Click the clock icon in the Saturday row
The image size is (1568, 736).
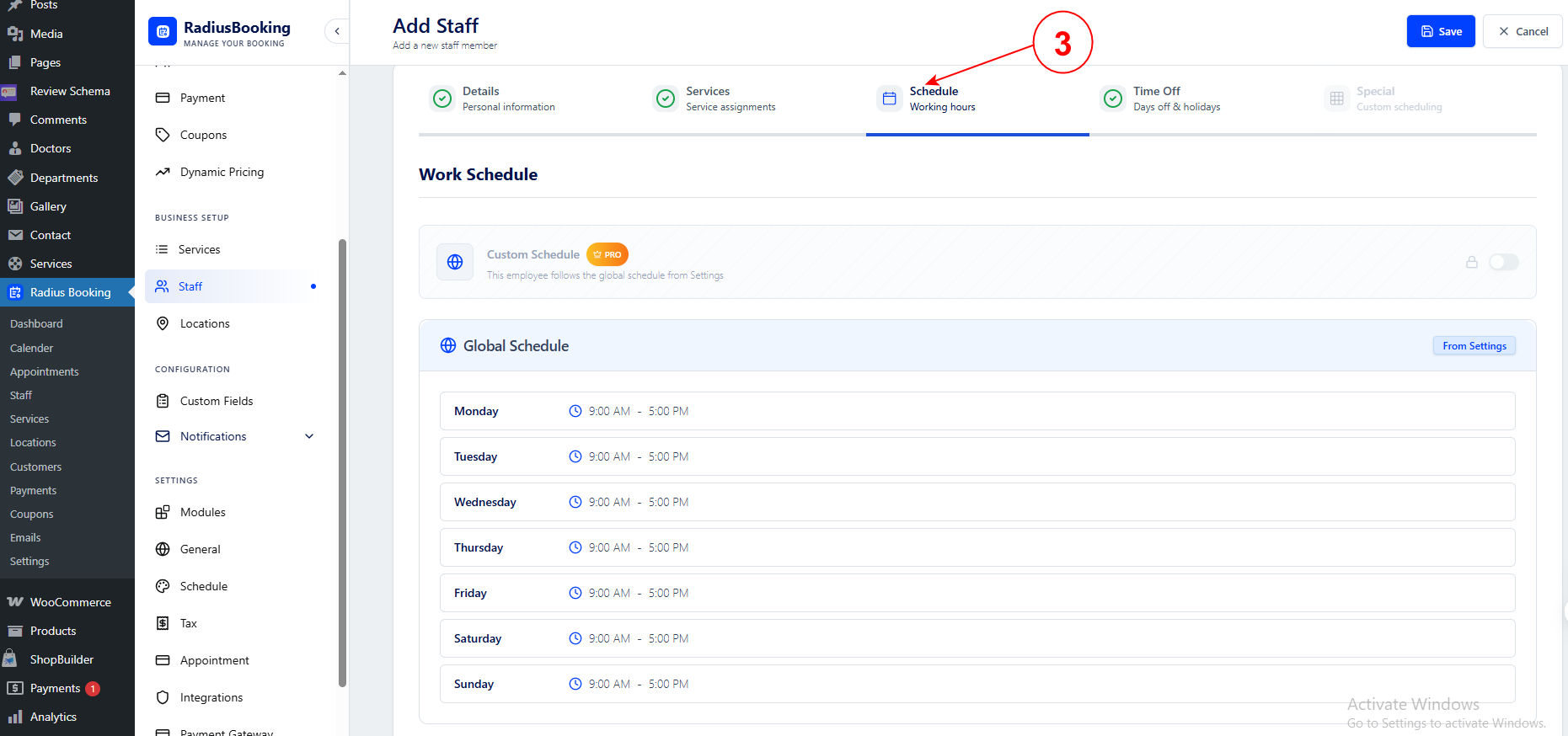pyautogui.click(x=575, y=638)
